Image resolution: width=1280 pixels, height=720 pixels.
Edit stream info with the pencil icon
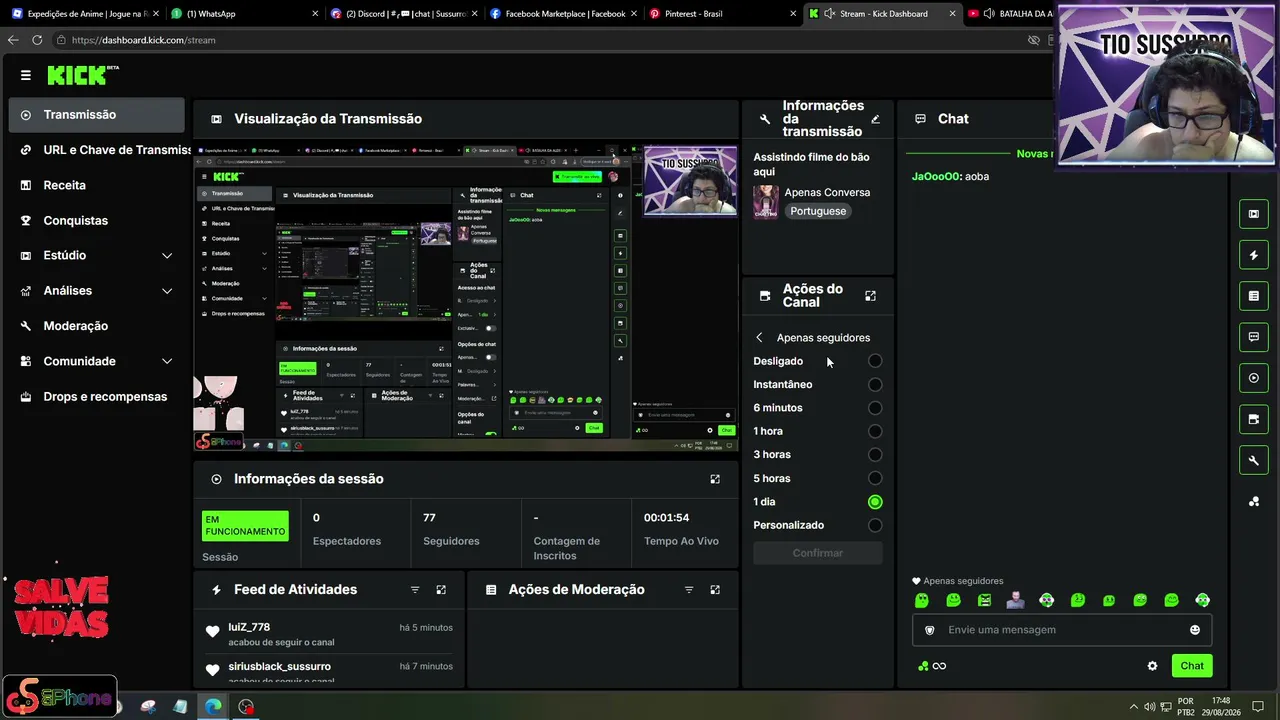[875, 119]
